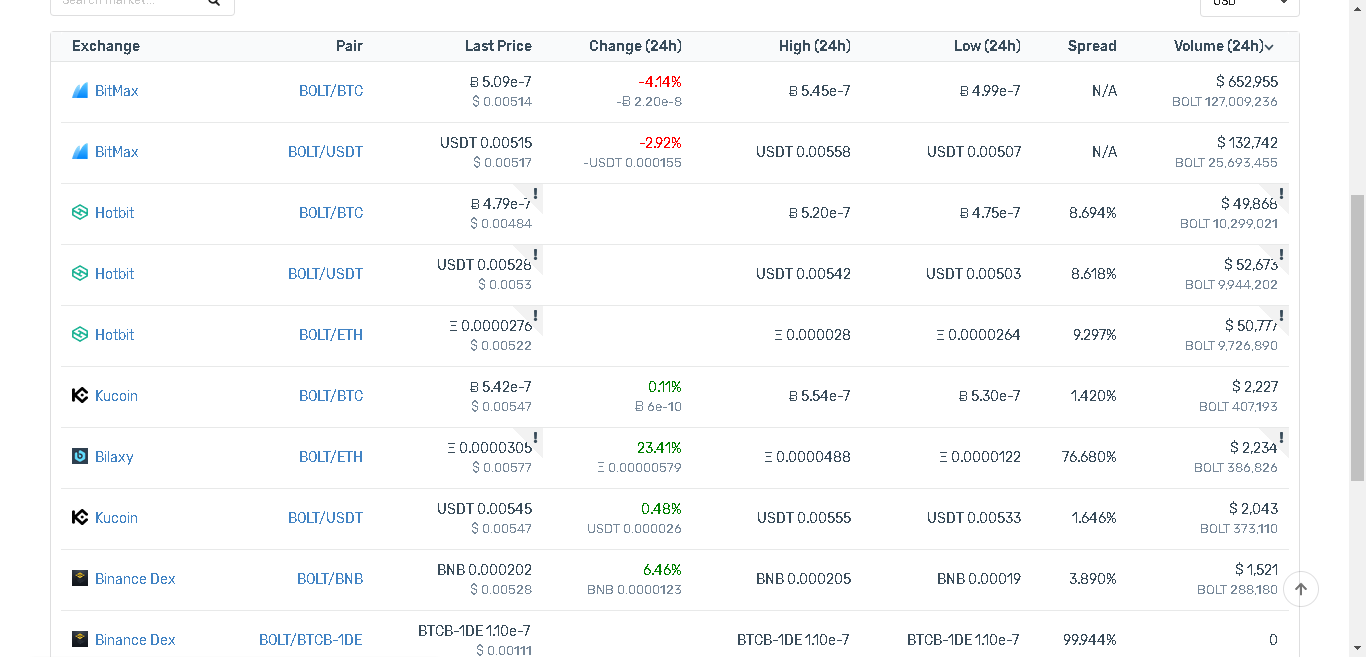
Task: Open BitMax BOLT/USDT pair link
Action: (x=325, y=152)
